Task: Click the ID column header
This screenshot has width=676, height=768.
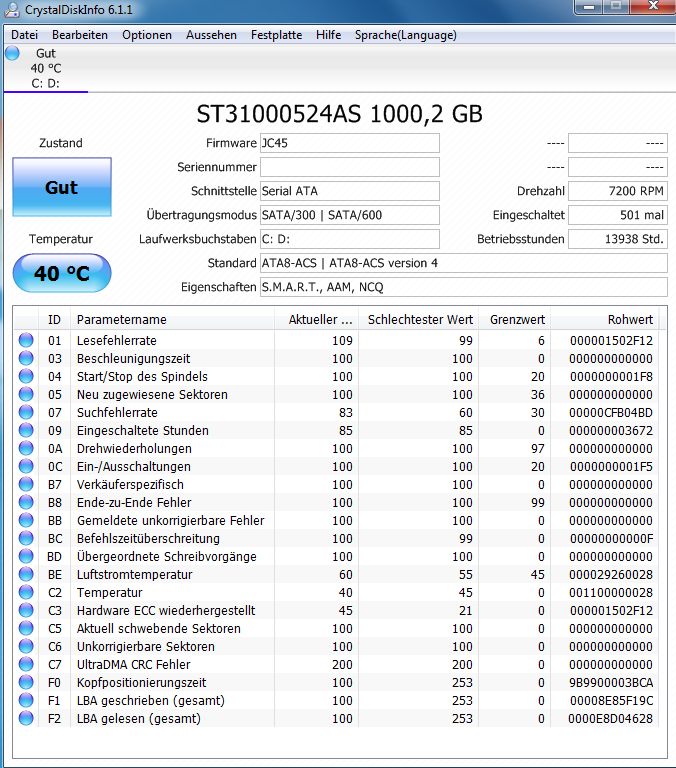Action: (54, 320)
